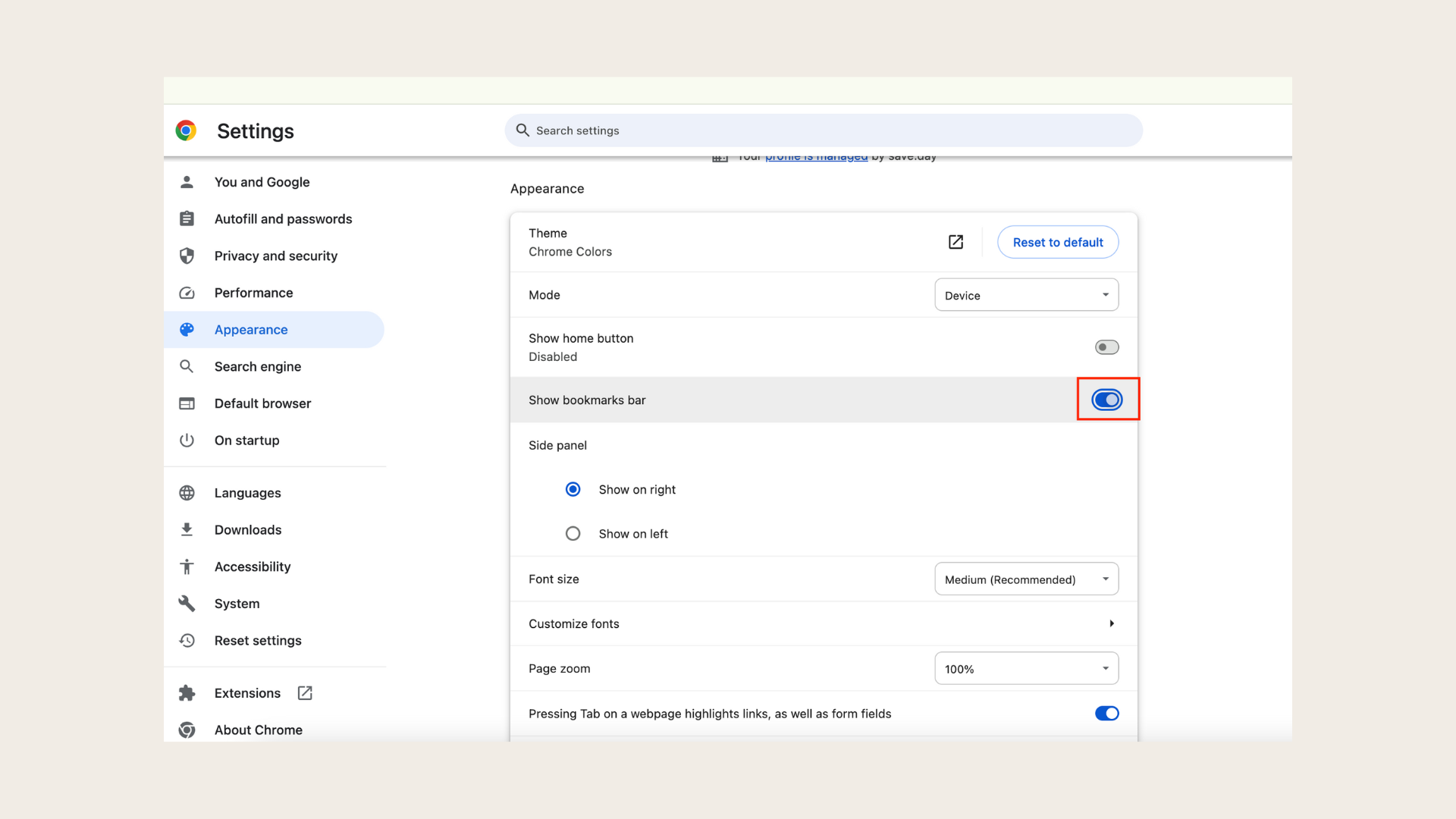The image size is (1456, 819).
Task: Open the Font size dropdown
Action: coord(1026,579)
